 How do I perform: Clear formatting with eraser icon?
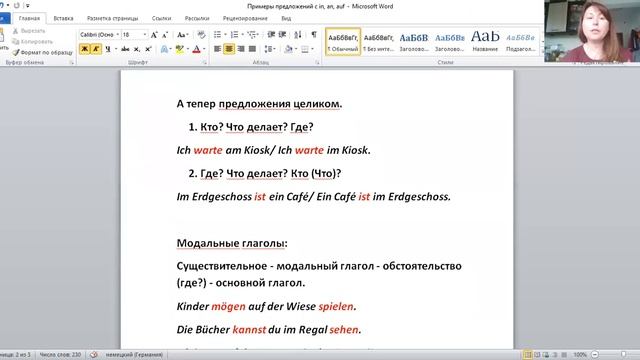(x=201, y=35)
